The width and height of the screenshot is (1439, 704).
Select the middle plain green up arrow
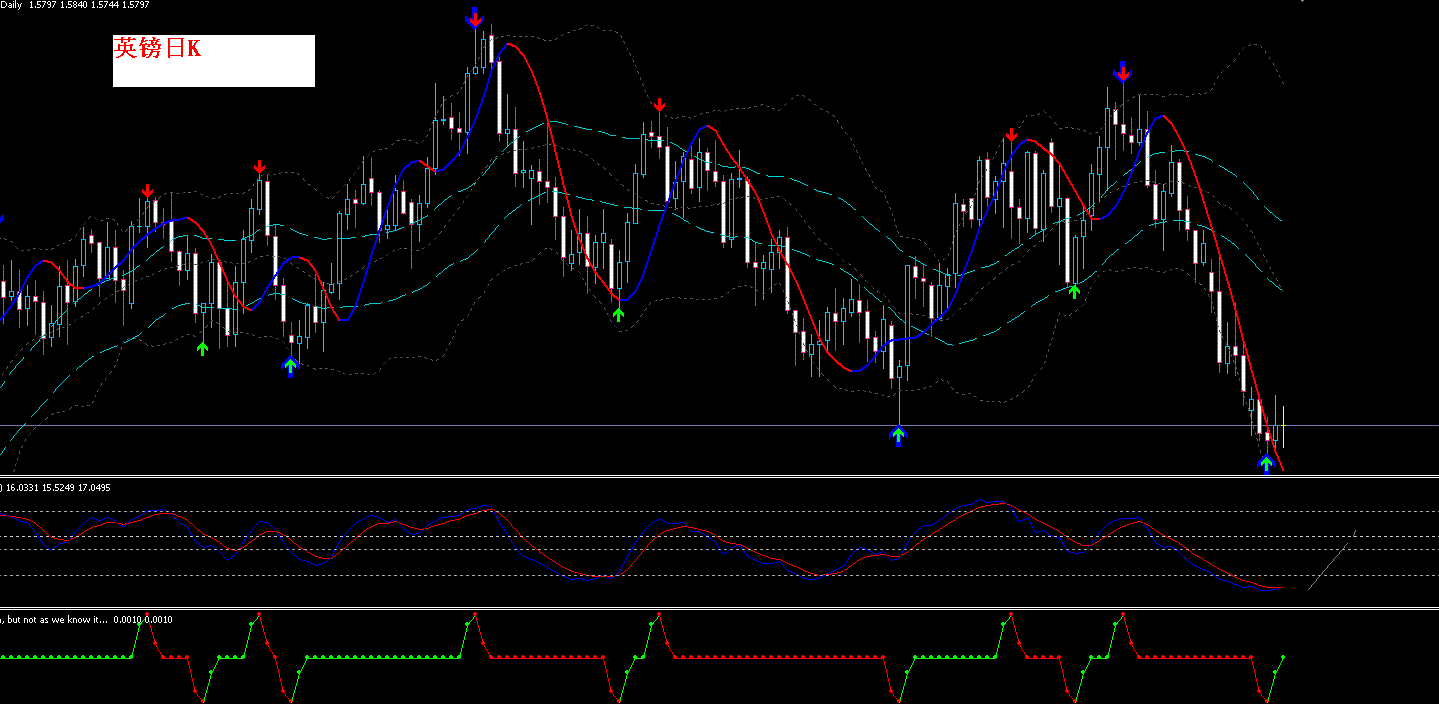coord(618,314)
